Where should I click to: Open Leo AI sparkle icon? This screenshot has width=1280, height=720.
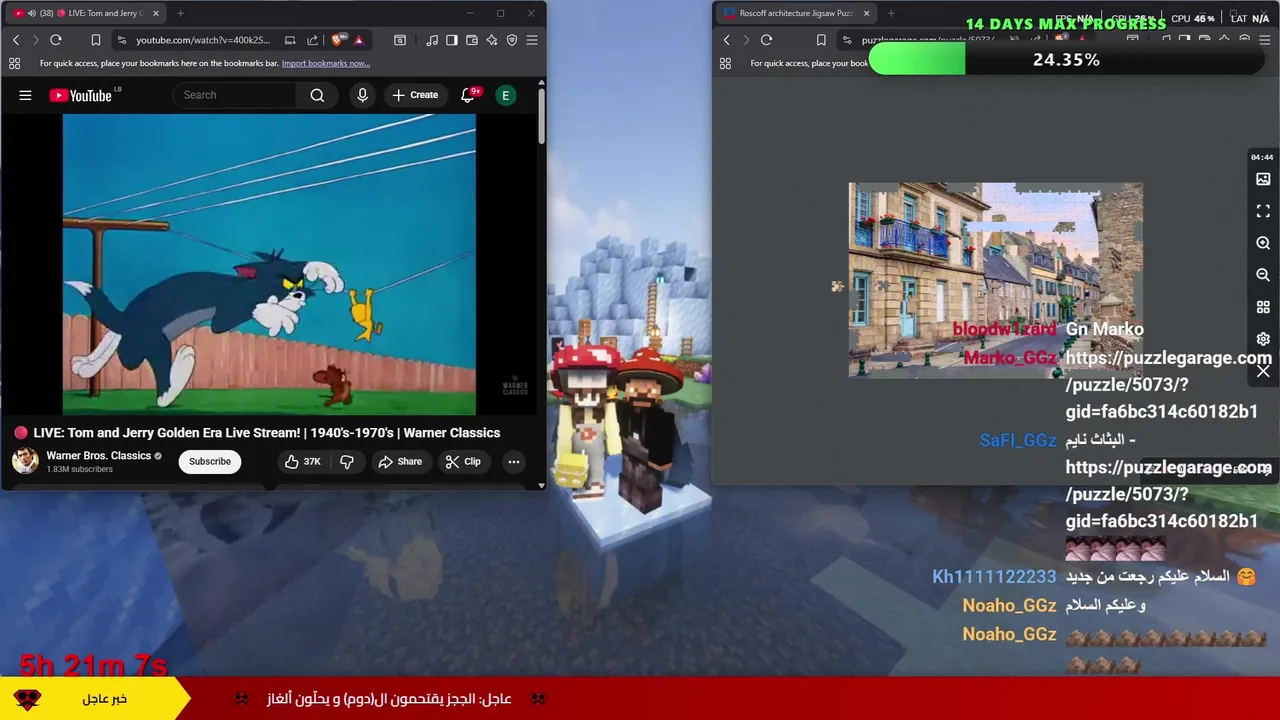[x=492, y=40]
